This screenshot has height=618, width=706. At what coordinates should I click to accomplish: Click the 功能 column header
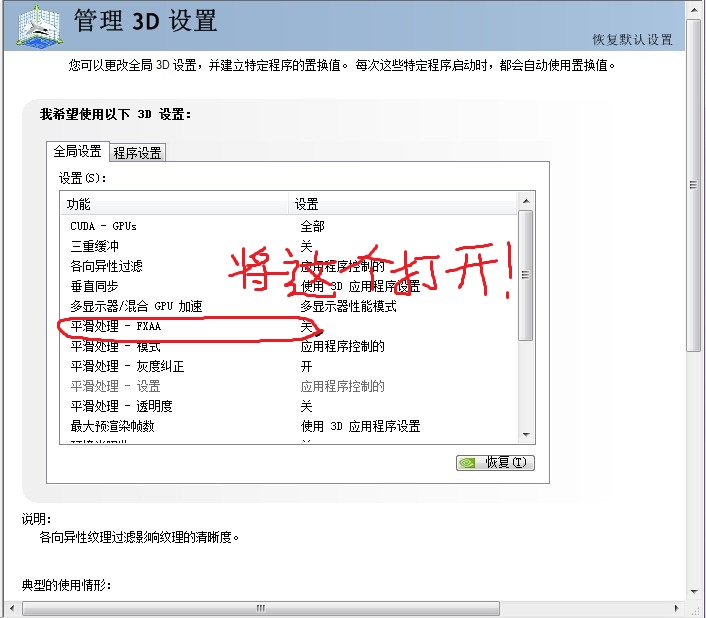click(x=79, y=204)
